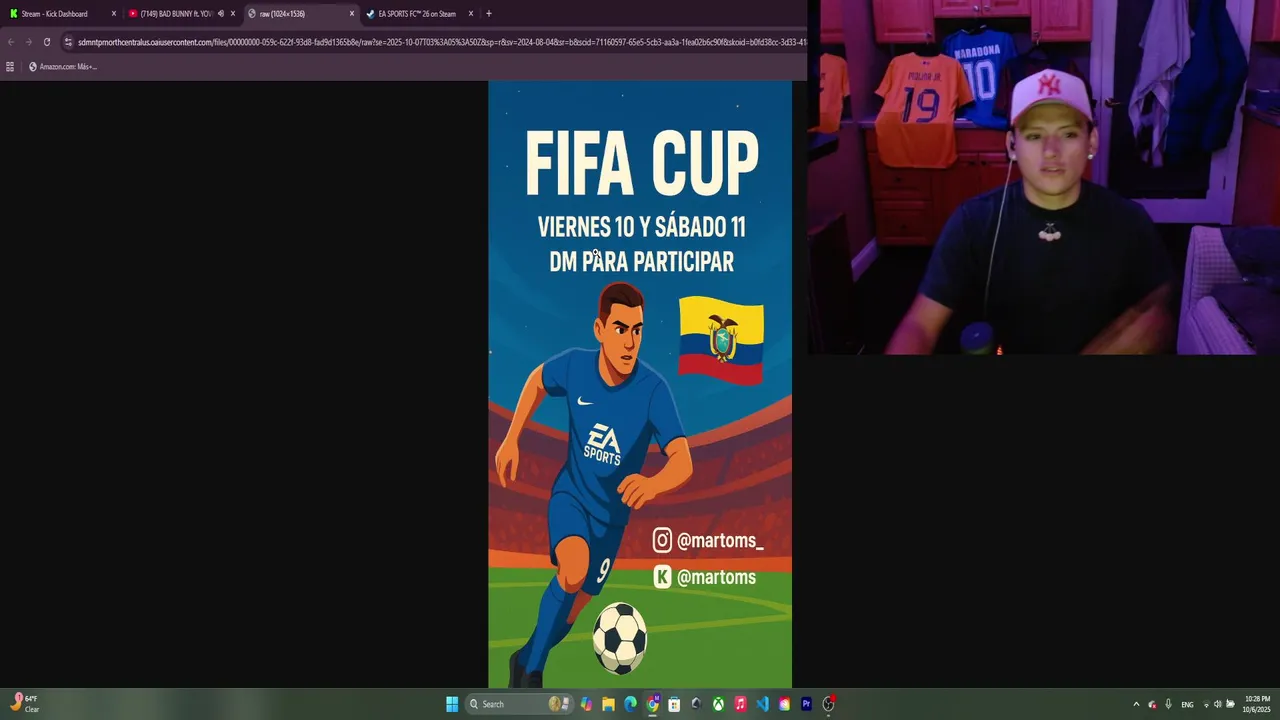1280x720 pixels.
Task: Mute the audio icon on the BAD BUNNY tab
Action: [221, 14]
